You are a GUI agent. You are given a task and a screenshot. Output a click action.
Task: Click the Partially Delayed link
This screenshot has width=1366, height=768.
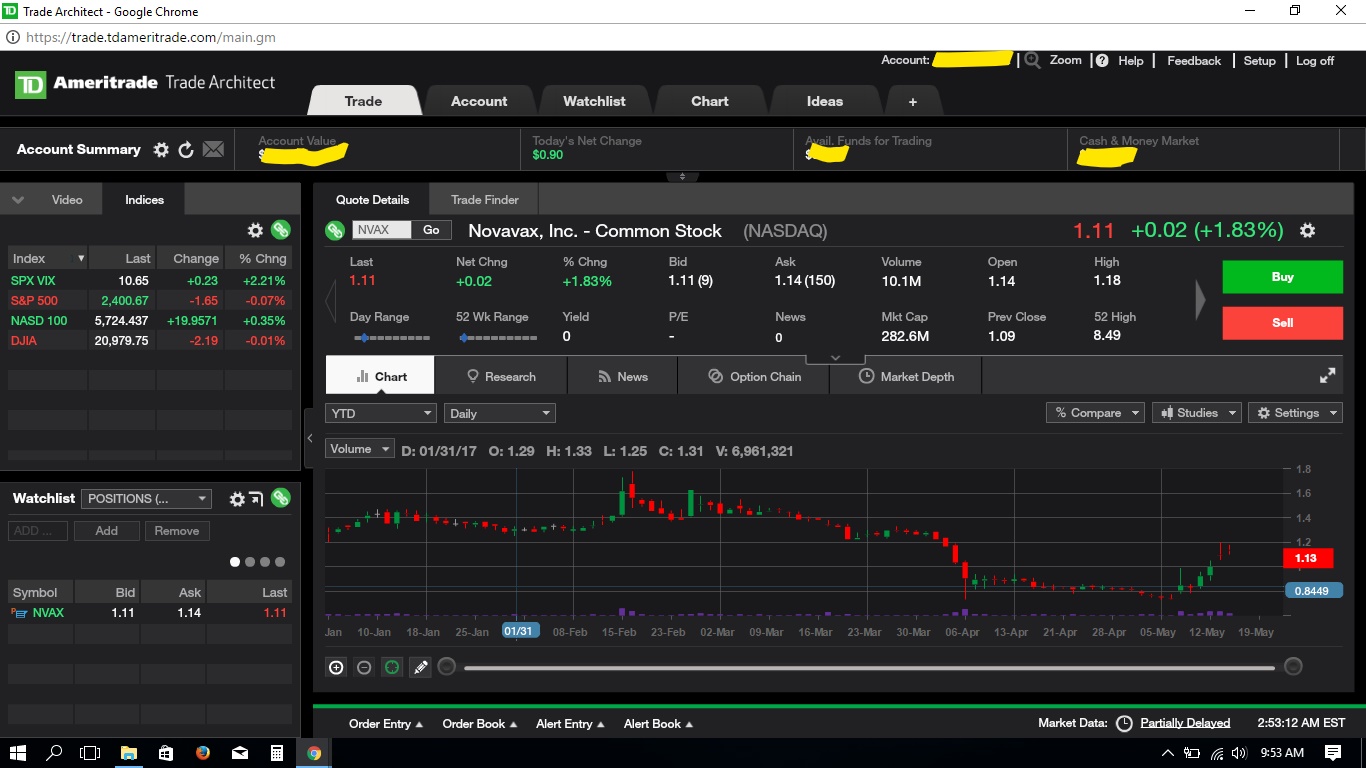[1185, 723]
